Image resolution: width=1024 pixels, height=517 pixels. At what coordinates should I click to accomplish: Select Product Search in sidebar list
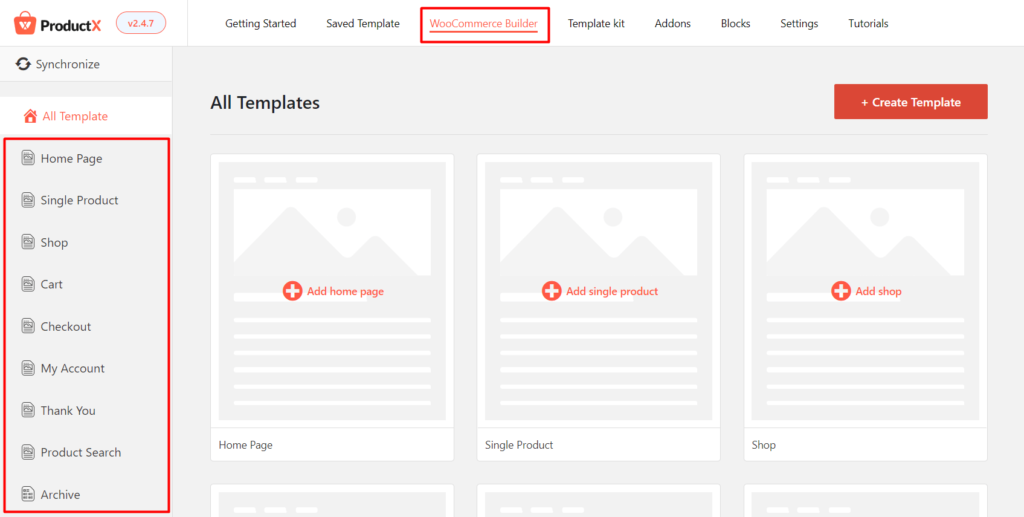[x=81, y=452]
